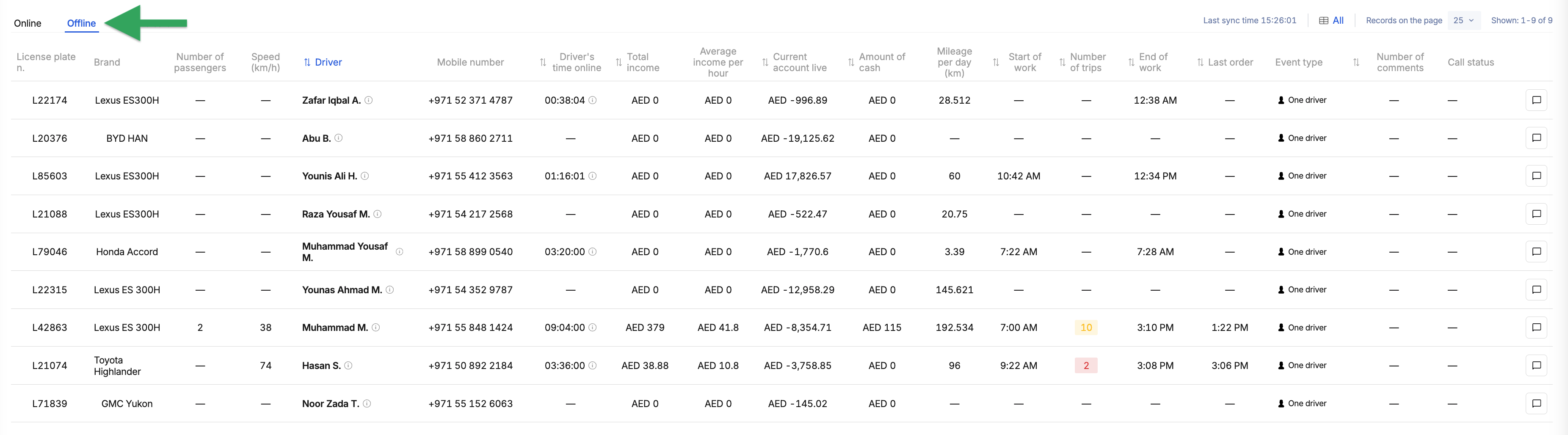The height and width of the screenshot is (435, 1568).
Task: Click mileage value 192.534
Action: click(955, 328)
